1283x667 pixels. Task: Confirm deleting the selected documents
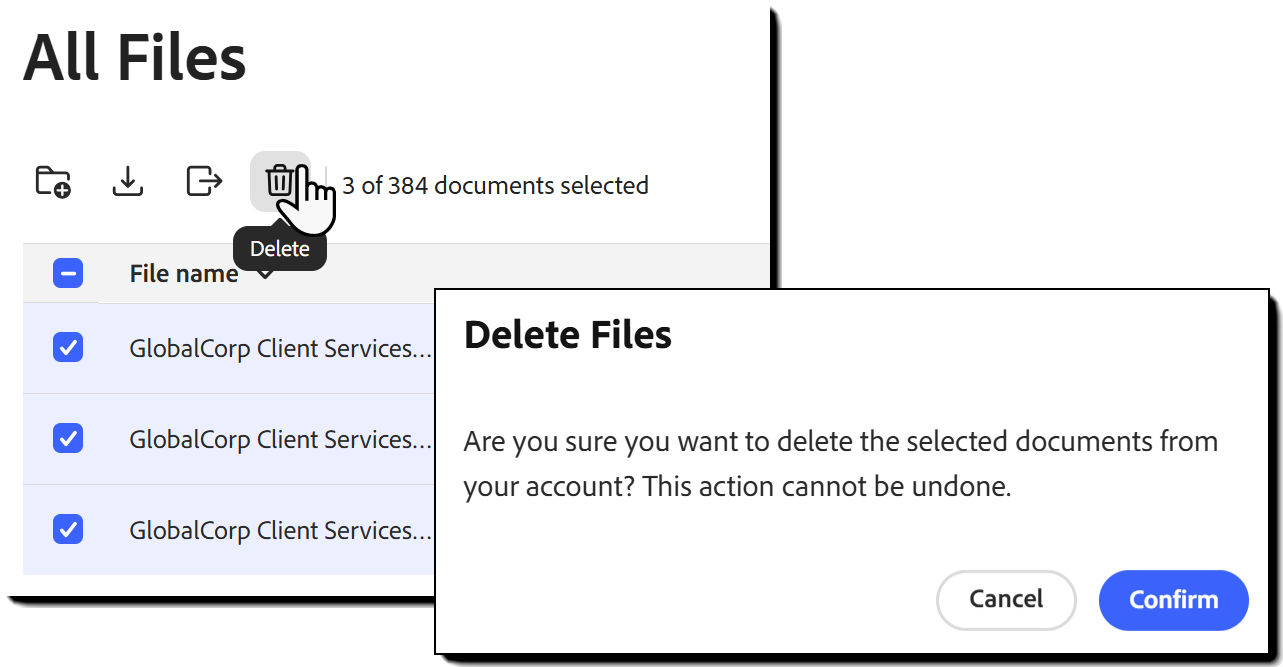(x=1173, y=599)
